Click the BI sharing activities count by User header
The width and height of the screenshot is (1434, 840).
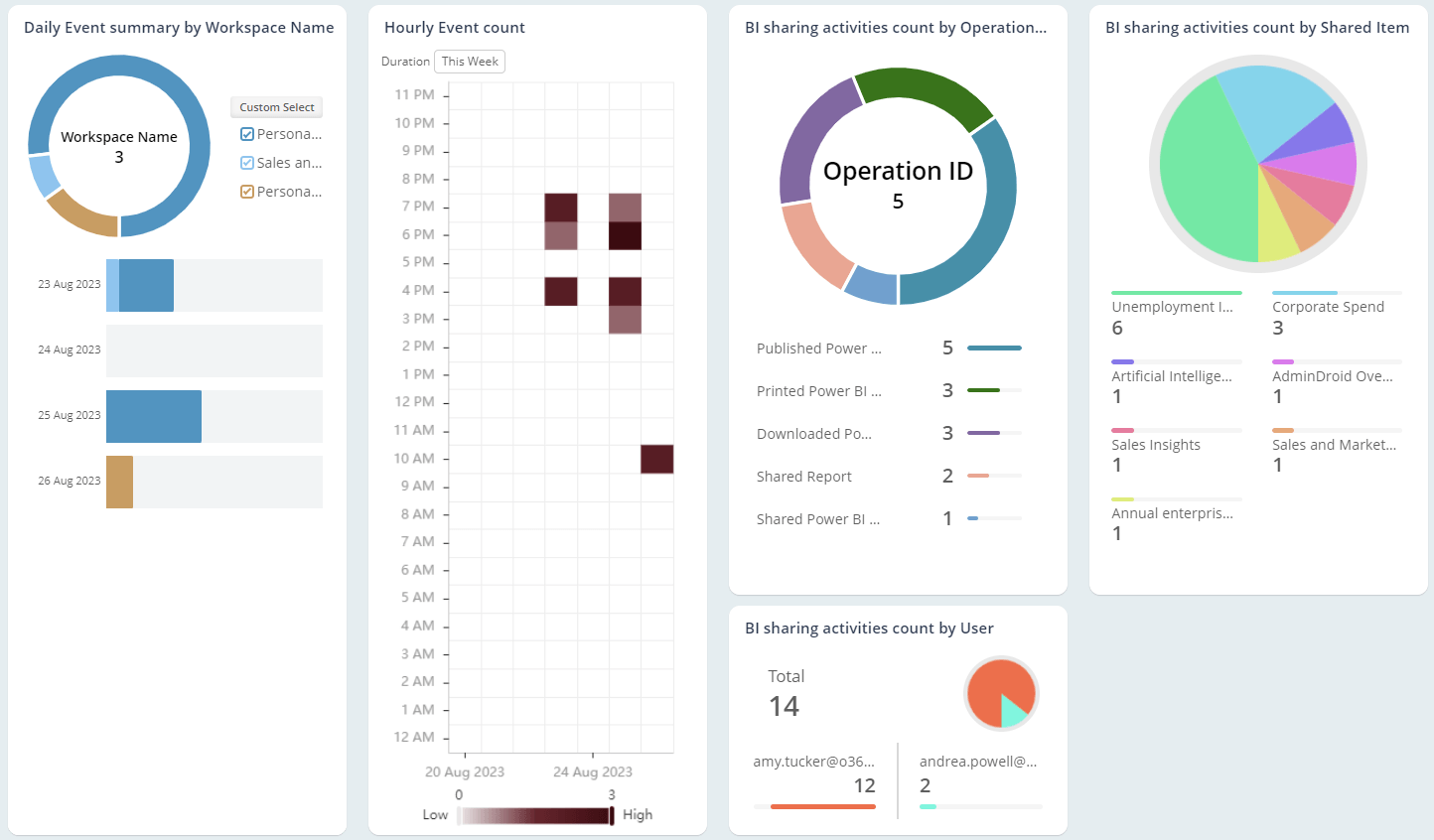[x=870, y=628]
